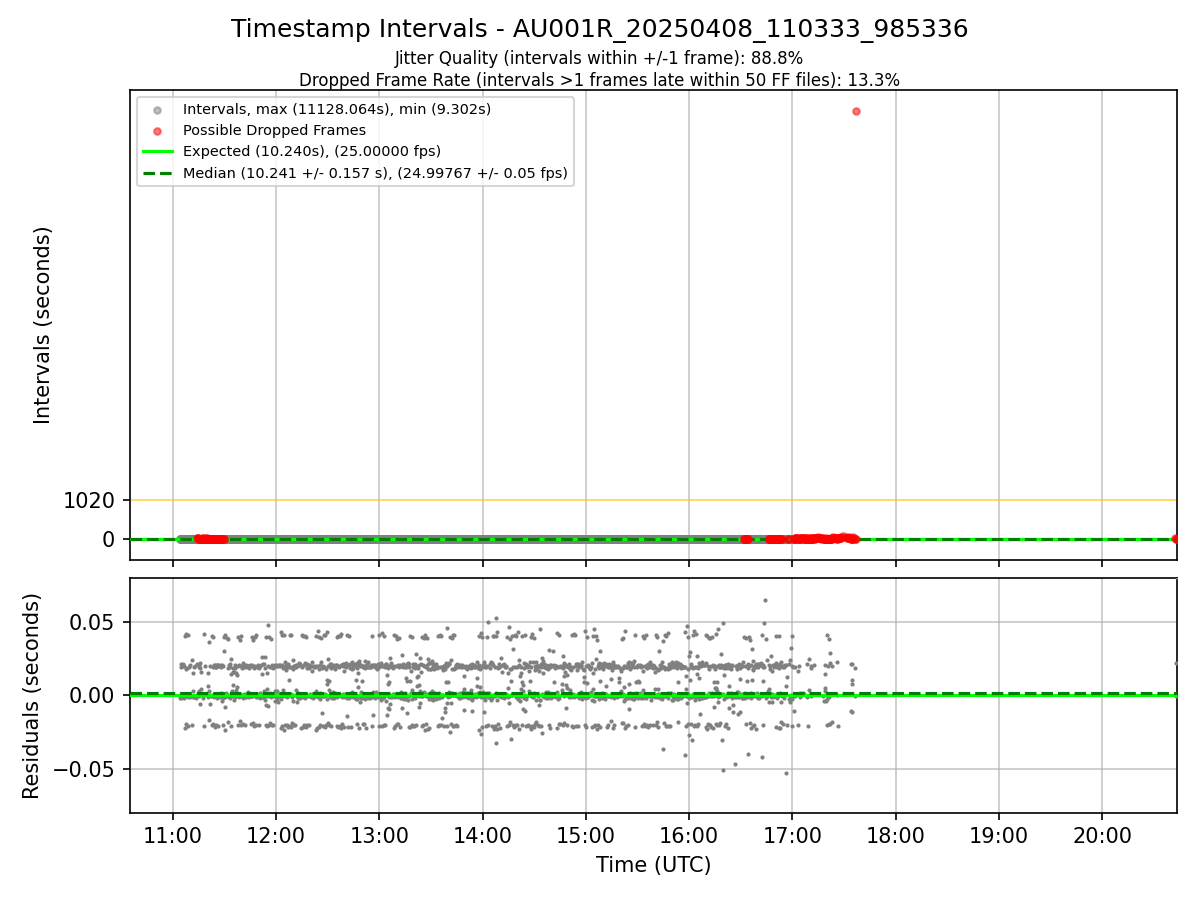1200x900 pixels.
Task: Click the legend entry 'Intervals, max (11128.064s), min (9.302s)'
Action: 337,109
